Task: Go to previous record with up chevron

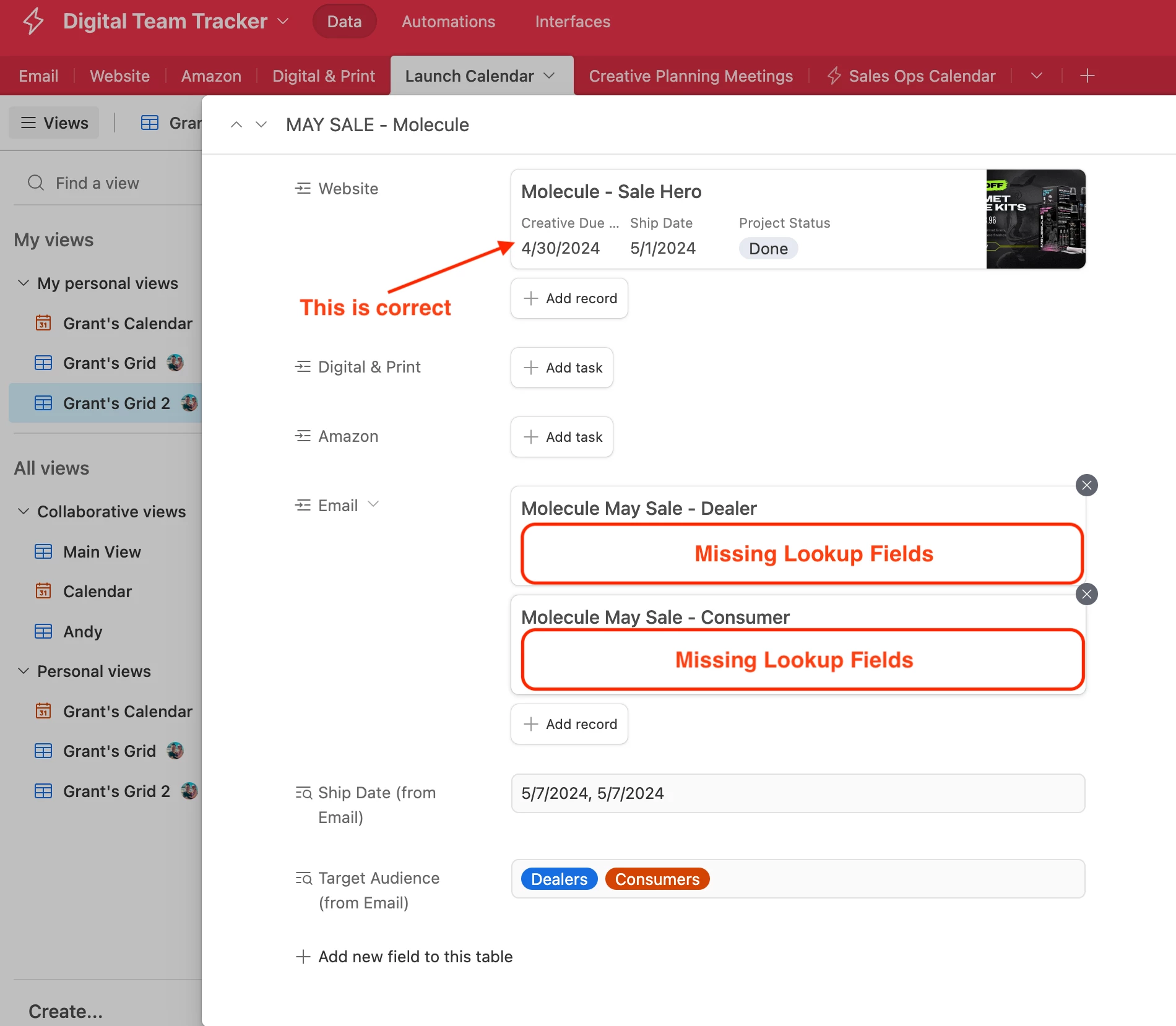Action: click(236, 124)
